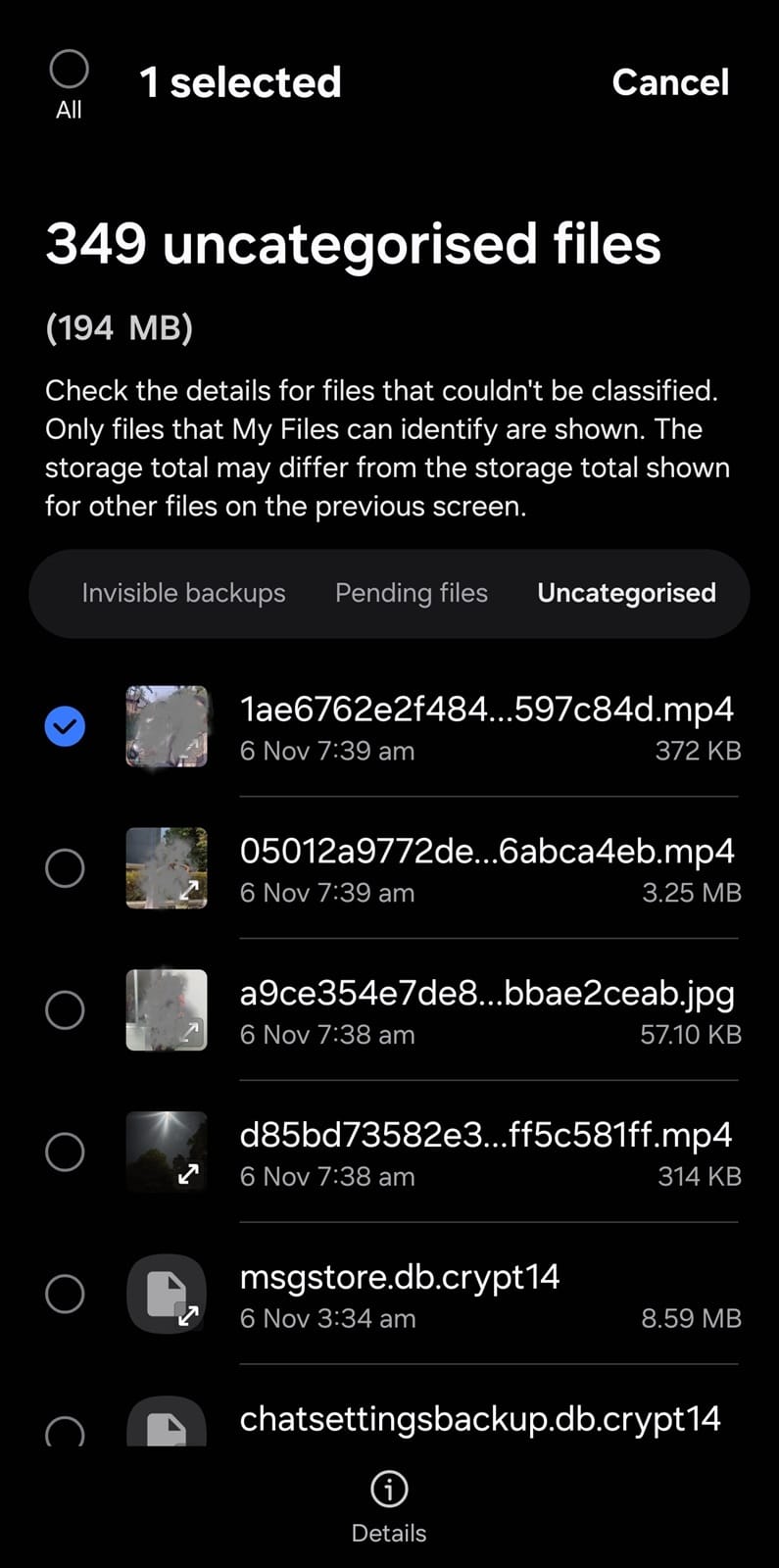
Task: Open file icon for msgstore.db.crypt14
Action: [167, 1294]
